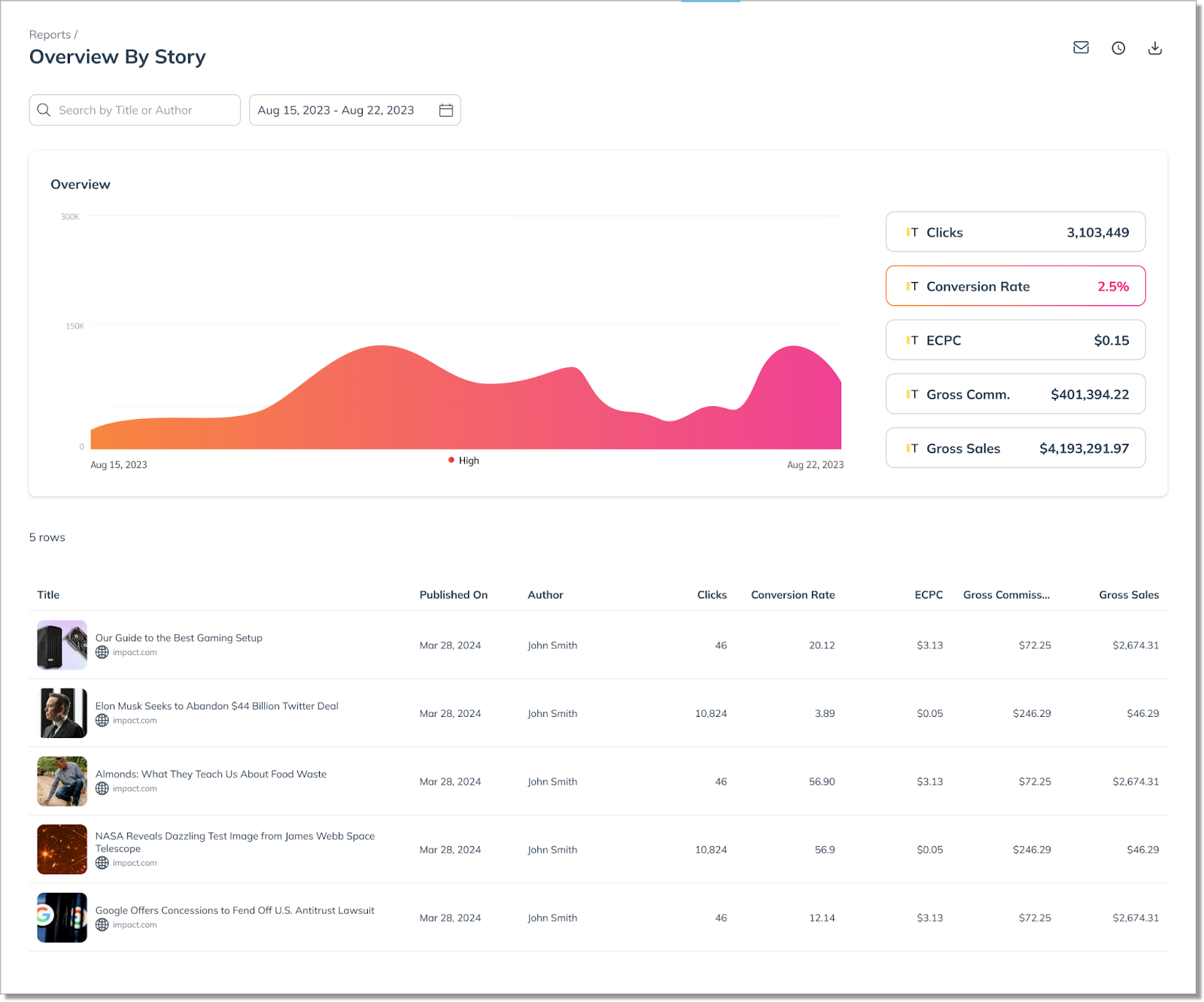Click the search magnifier icon
The height and width of the screenshot is (1002, 1204).
[x=44, y=110]
